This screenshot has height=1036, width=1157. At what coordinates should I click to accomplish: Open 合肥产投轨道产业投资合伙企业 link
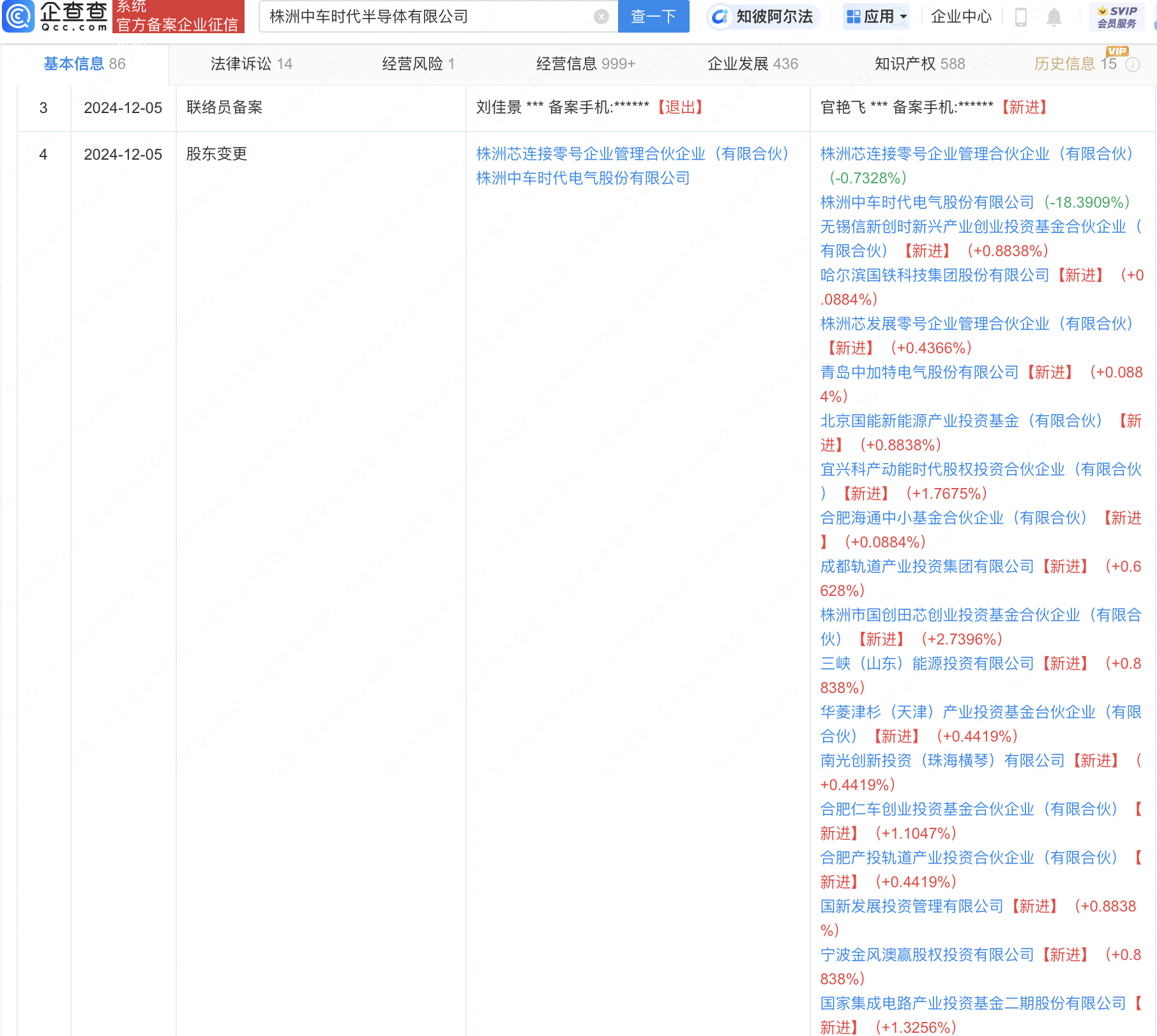970,858
